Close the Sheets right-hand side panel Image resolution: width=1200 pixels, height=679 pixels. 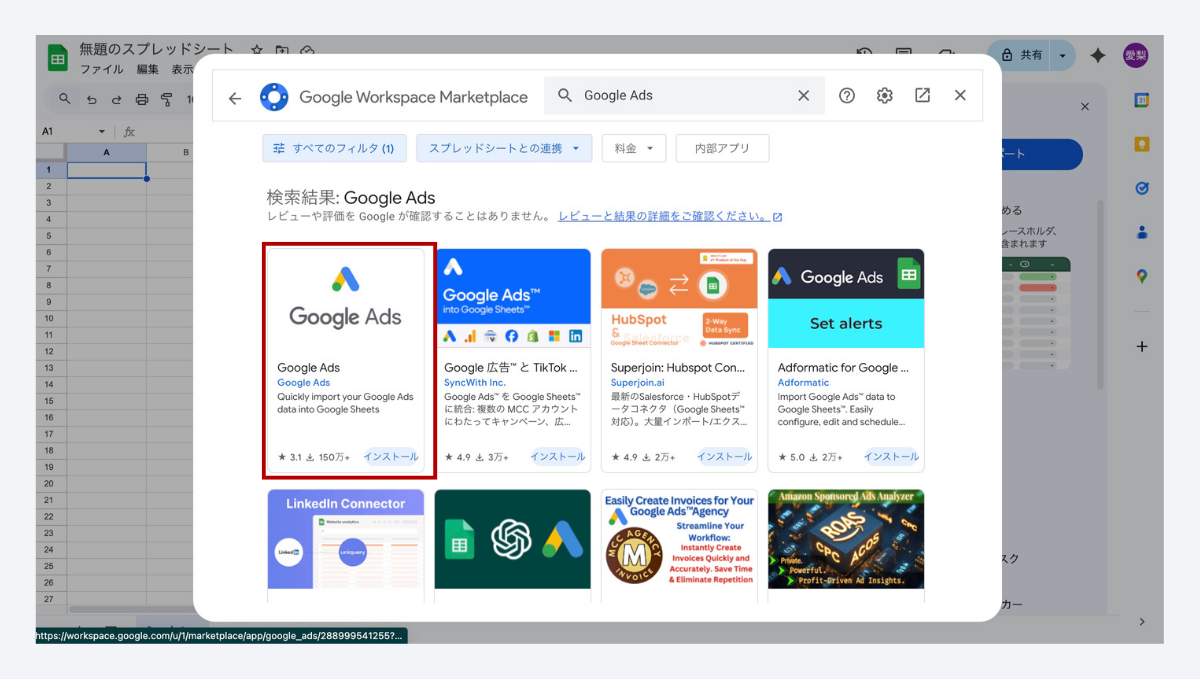click(1085, 106)
